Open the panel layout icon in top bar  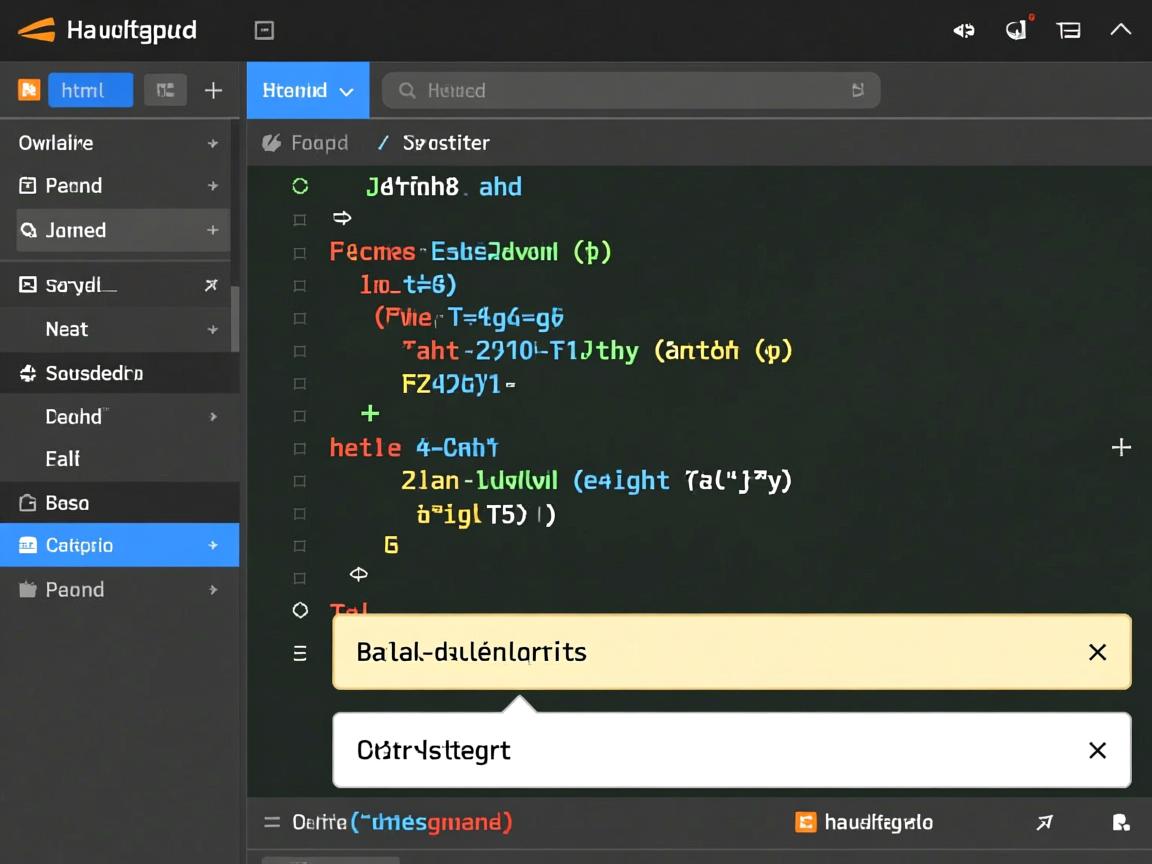pos(1068,30)
